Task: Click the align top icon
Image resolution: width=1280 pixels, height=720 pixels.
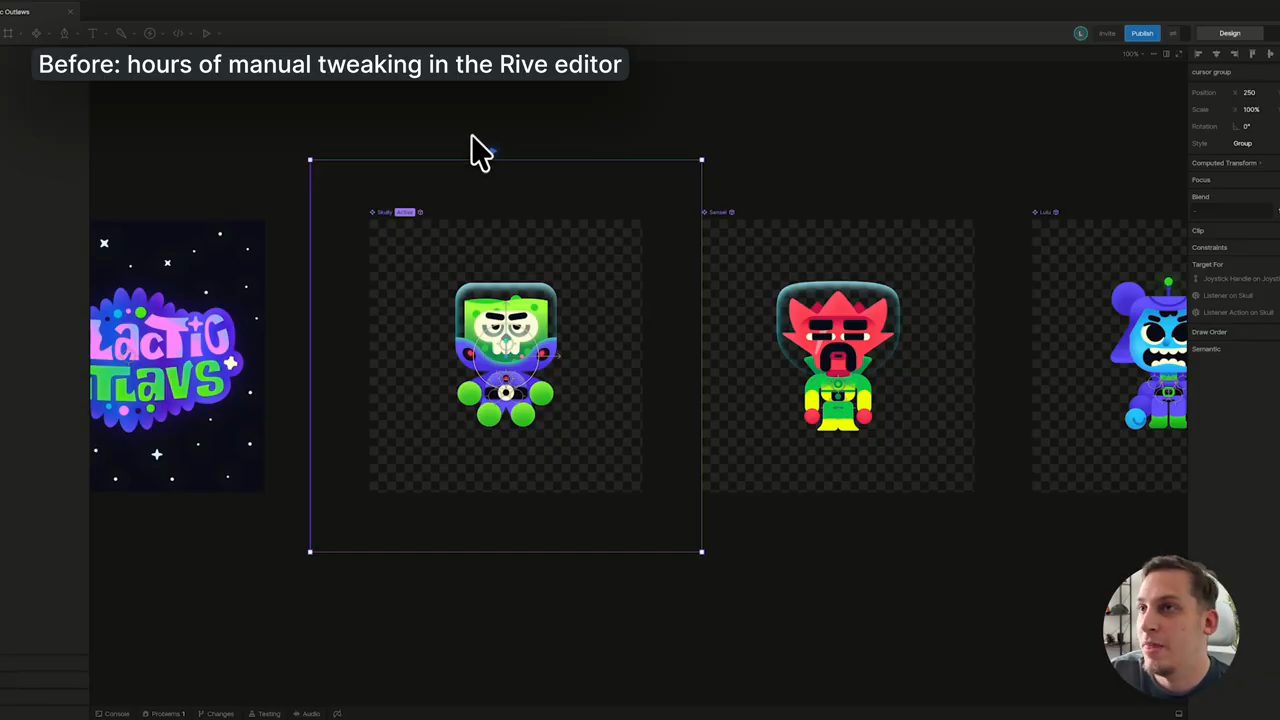Action: coord(1252,54)
